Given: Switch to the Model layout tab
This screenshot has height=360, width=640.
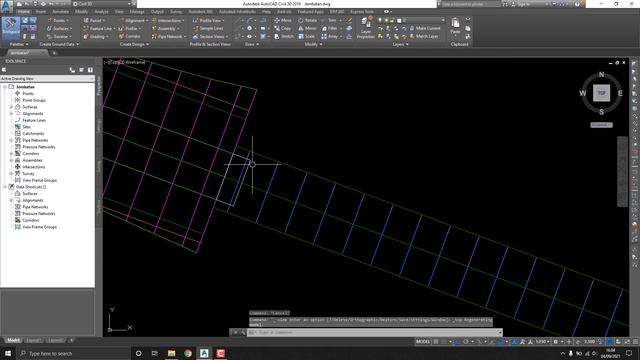Looking at the screenshot, I should (x=13, y=340).
